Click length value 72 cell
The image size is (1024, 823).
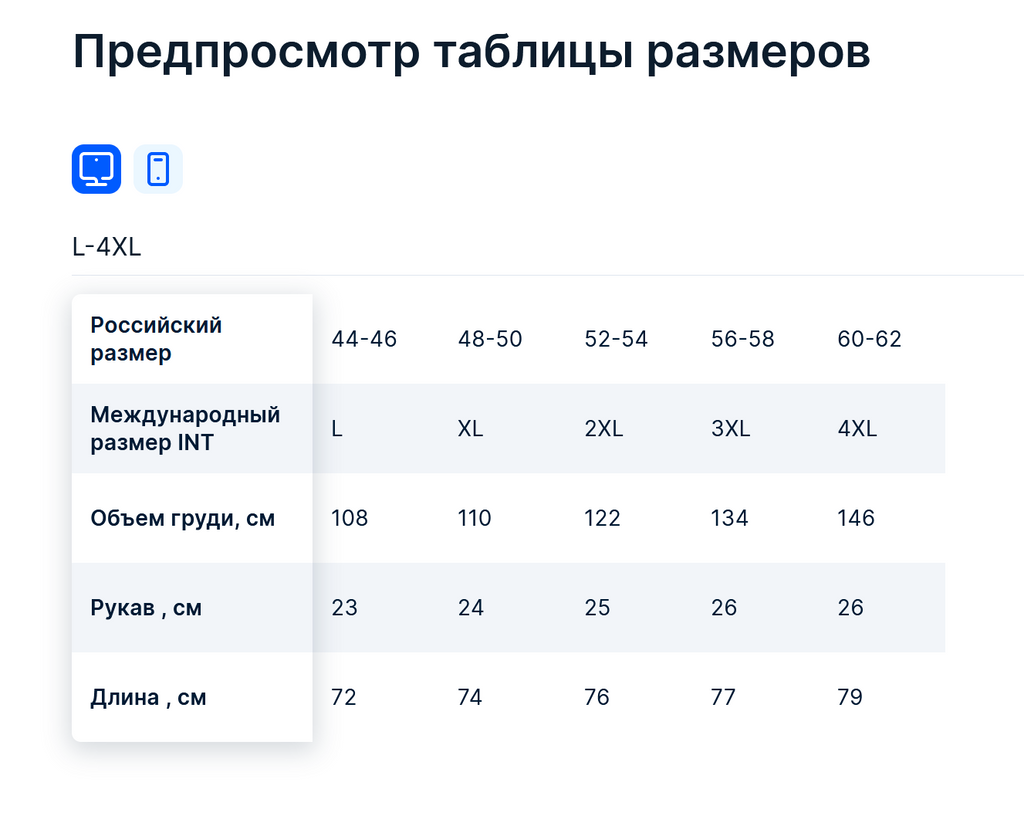[344, 697]
